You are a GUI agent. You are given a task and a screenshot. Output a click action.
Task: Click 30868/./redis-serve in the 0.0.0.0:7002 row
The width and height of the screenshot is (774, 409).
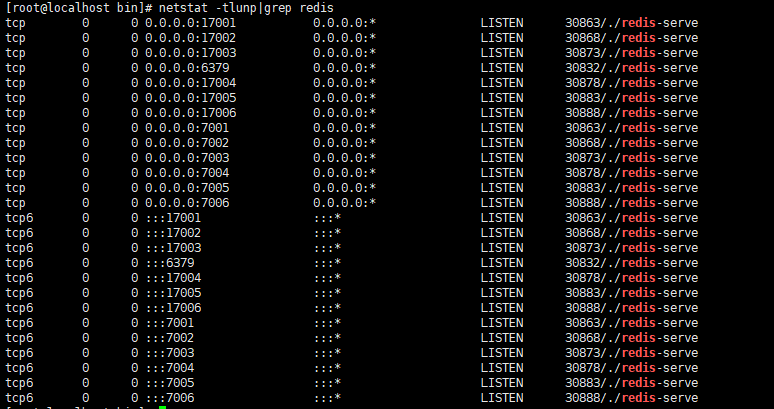click(631, 143)
